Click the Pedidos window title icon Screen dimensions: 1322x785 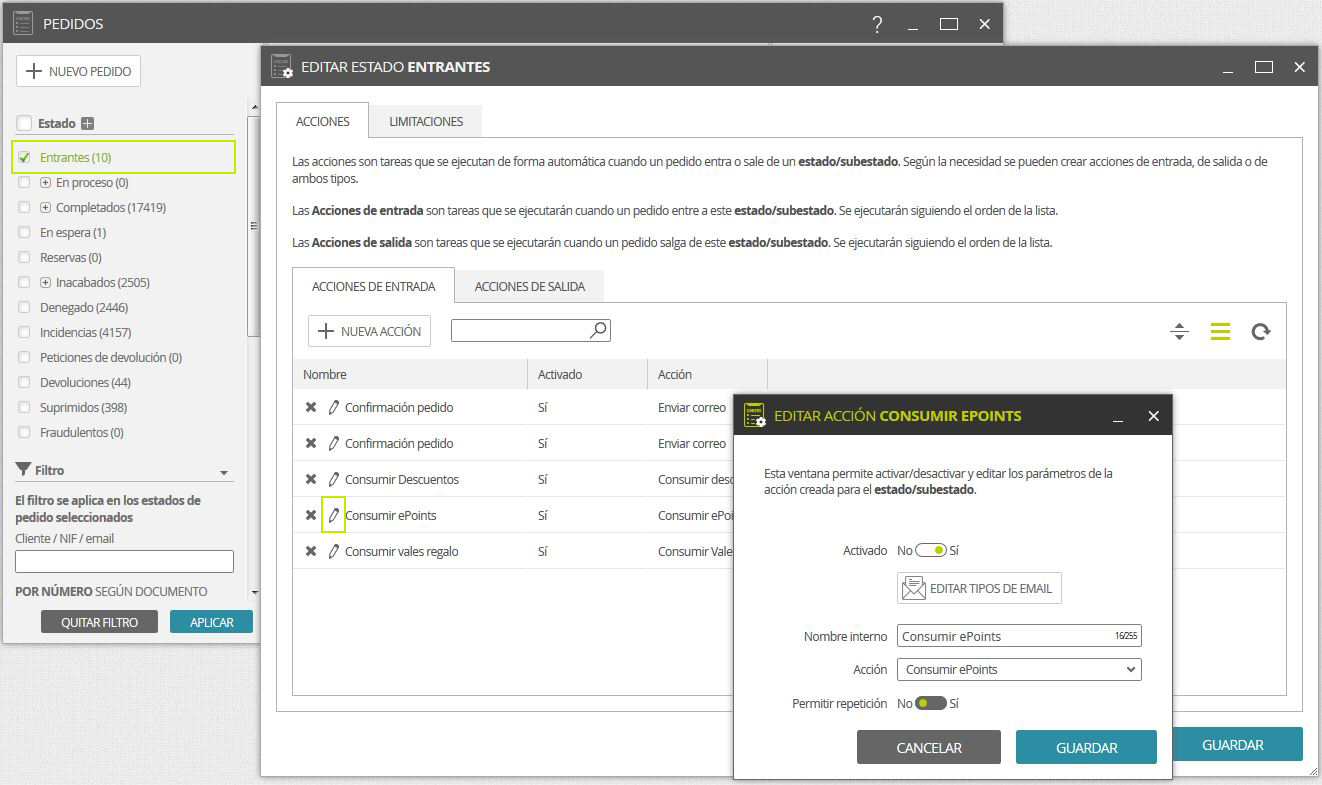click(23, 23)
